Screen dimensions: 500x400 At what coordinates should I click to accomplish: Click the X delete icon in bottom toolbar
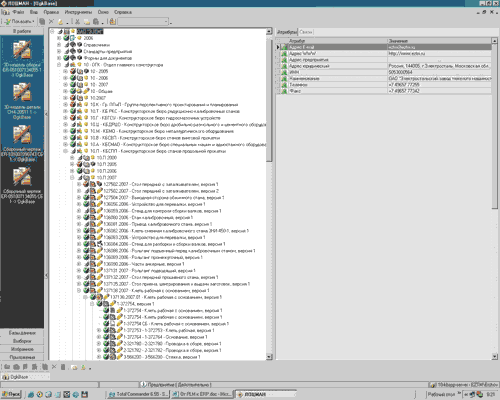[x=54, y=367]
